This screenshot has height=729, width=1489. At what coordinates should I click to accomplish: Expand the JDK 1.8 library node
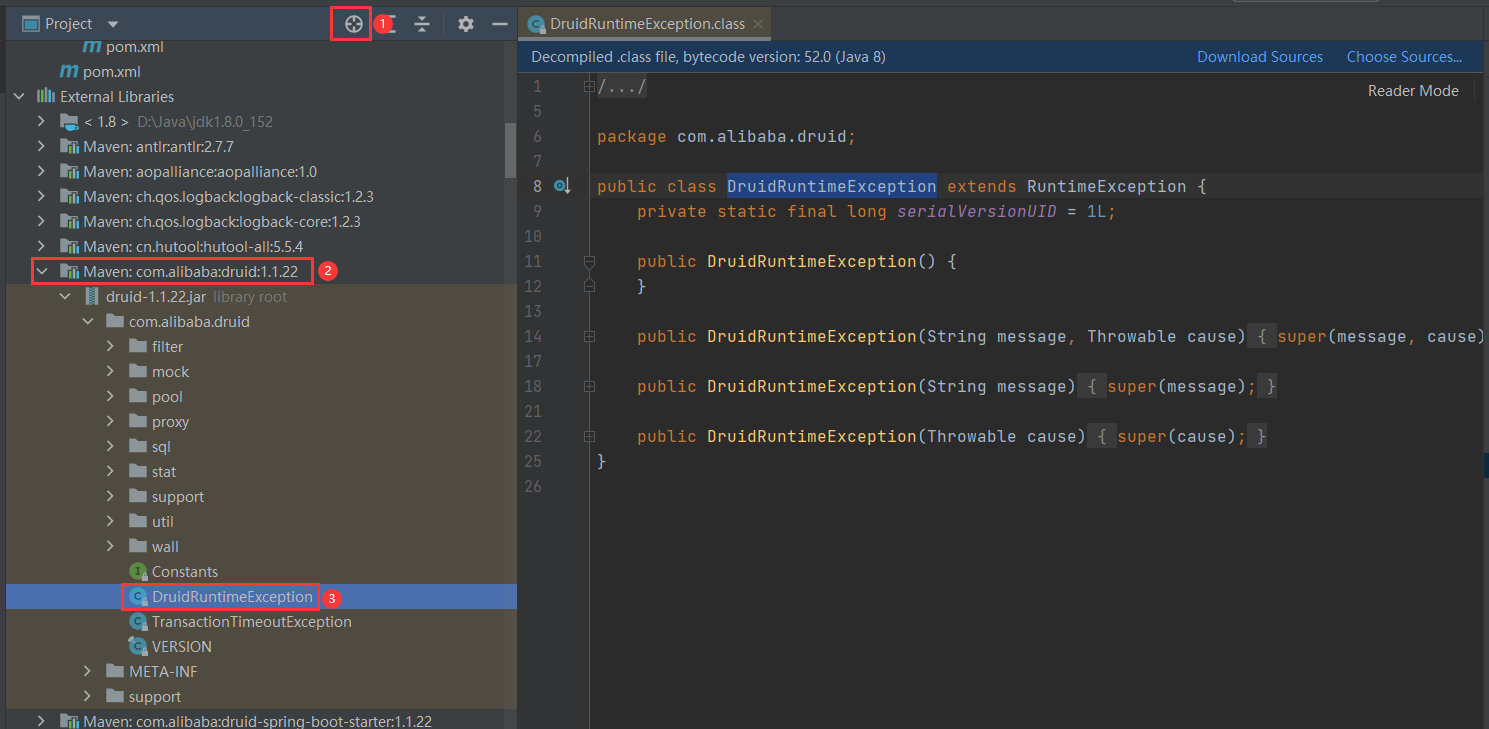point(41,122)
